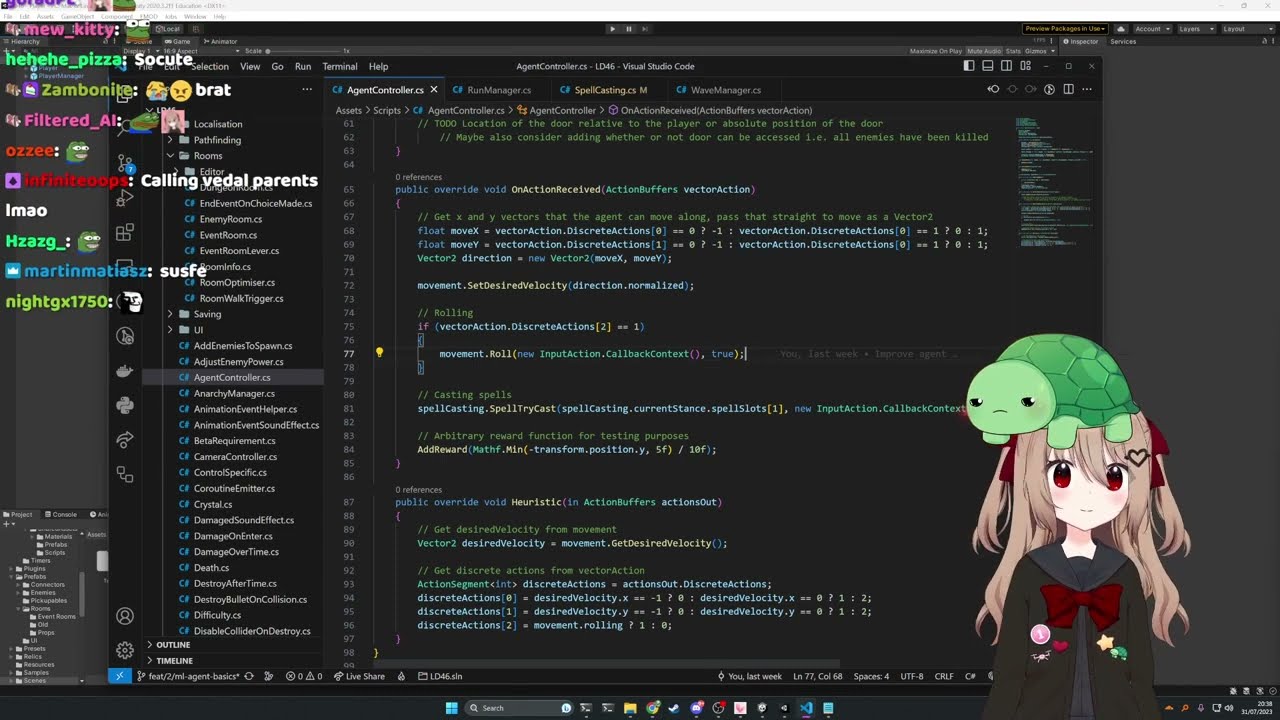Click the synchronize changes icon in status bar
The image size is (1280, 720).
pos(249,676)
